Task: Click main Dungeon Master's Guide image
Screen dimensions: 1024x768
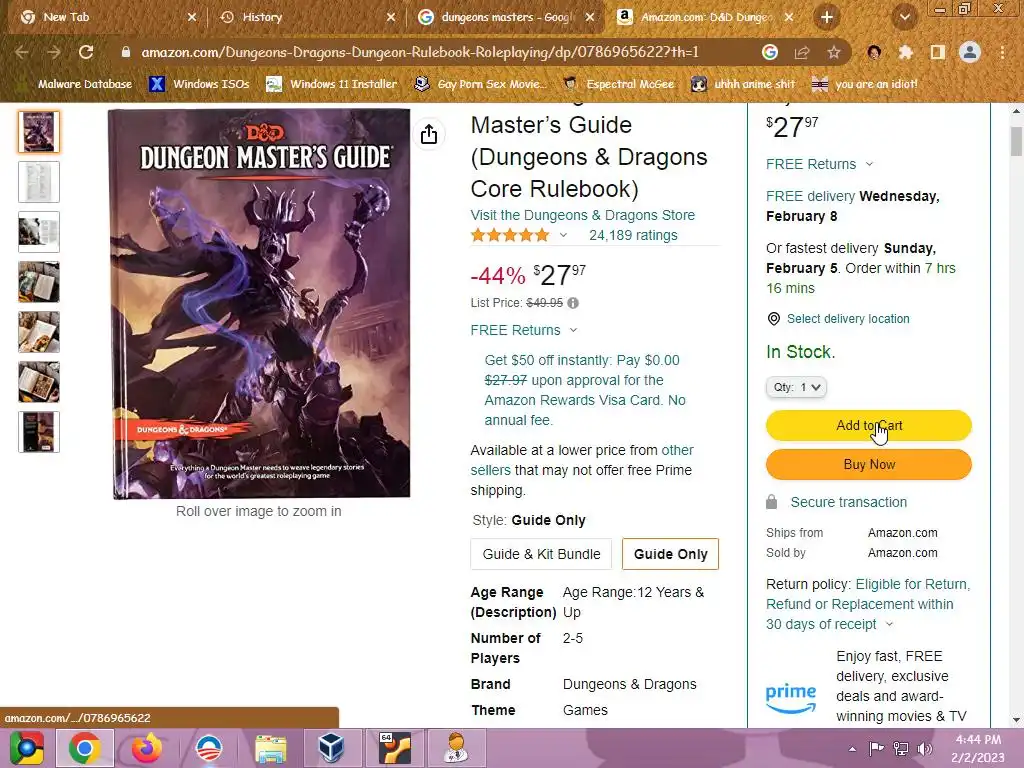Action: pos(261,304)
